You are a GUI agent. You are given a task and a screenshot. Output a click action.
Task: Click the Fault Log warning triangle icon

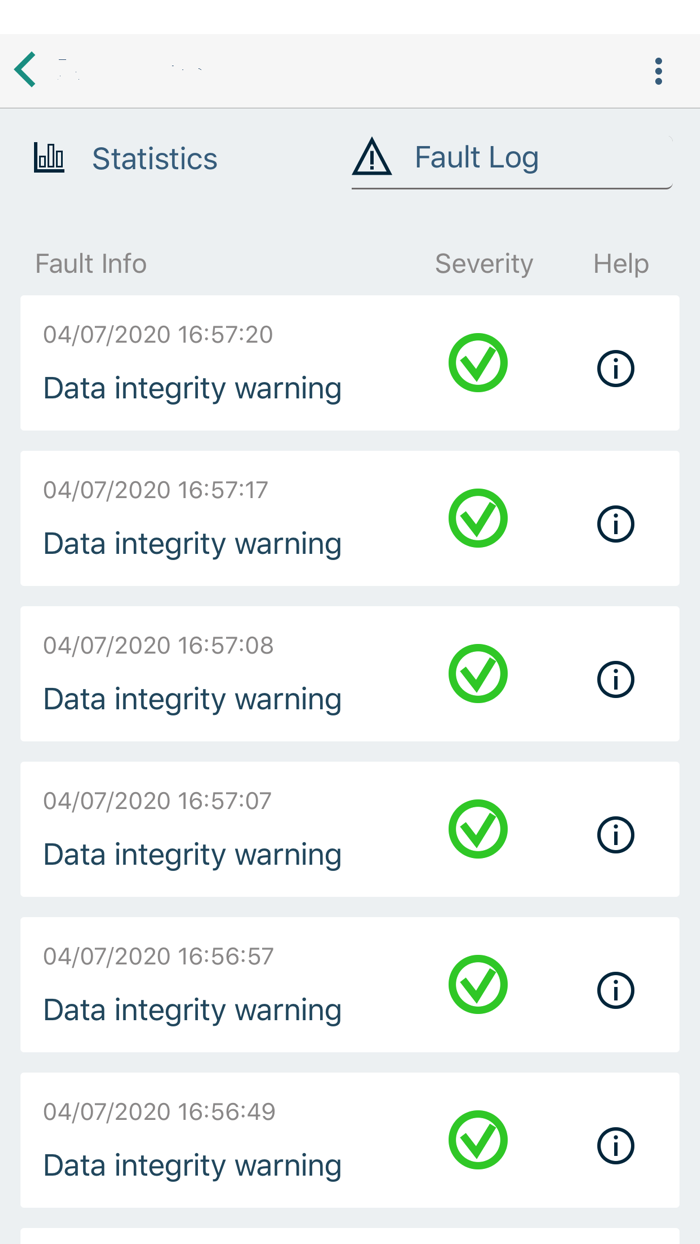click(x=372, y=157)
